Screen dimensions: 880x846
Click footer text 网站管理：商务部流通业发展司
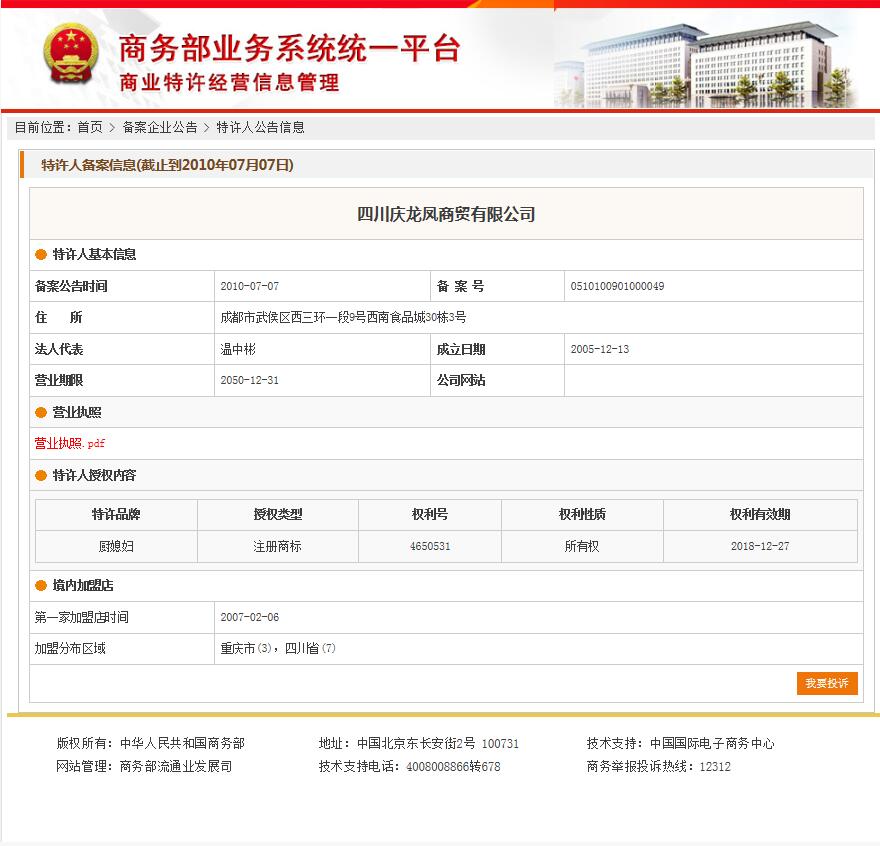(x=144, y=766)
